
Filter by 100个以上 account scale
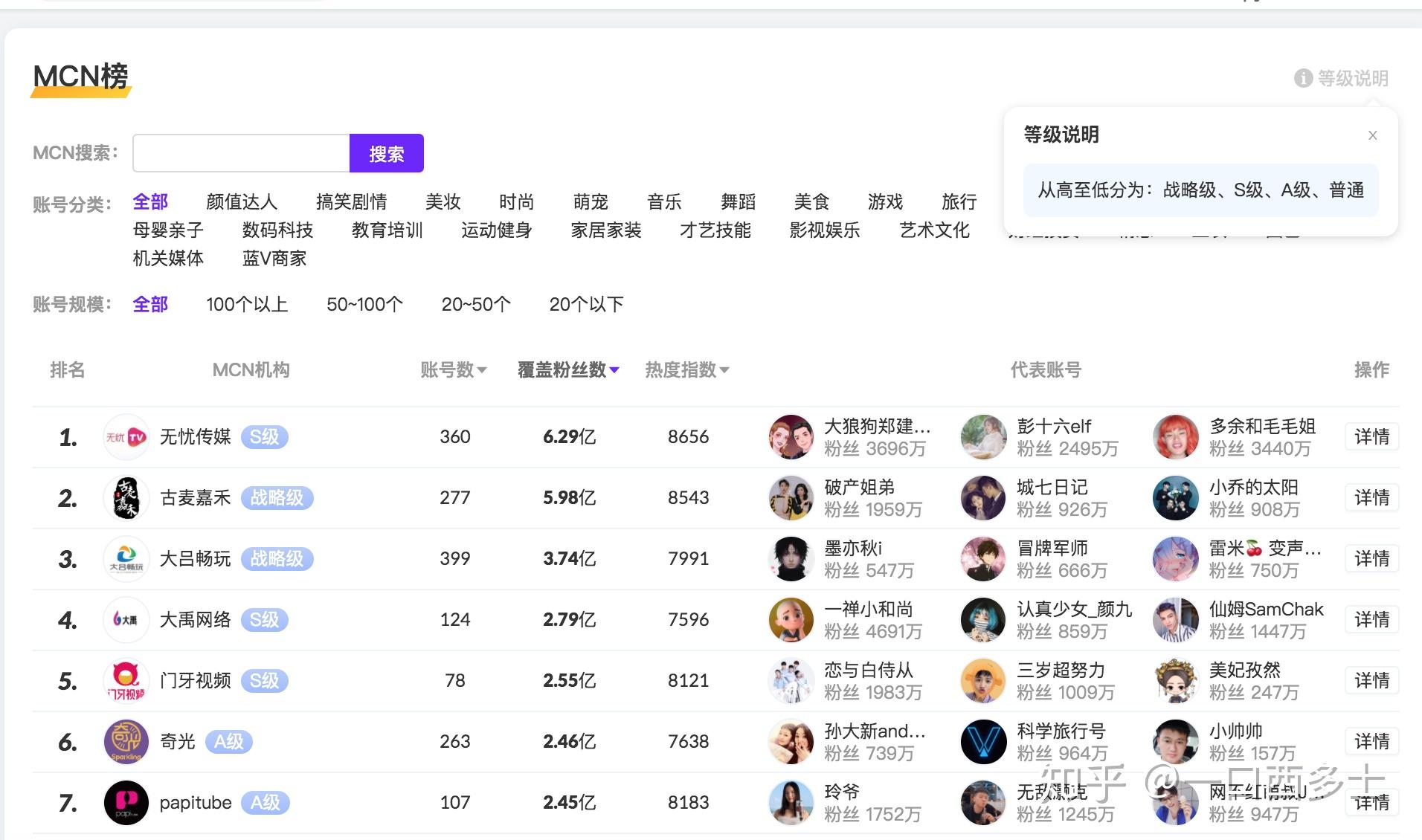(x=247, y=304)
